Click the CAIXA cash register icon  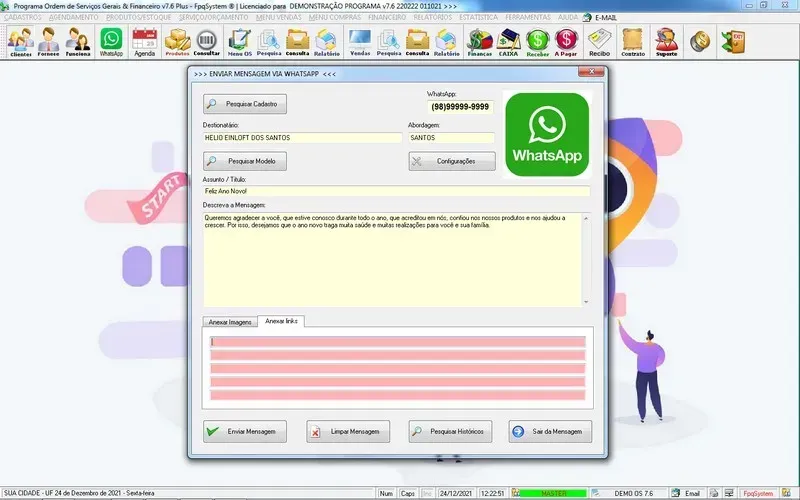click(x=509, y=41)
